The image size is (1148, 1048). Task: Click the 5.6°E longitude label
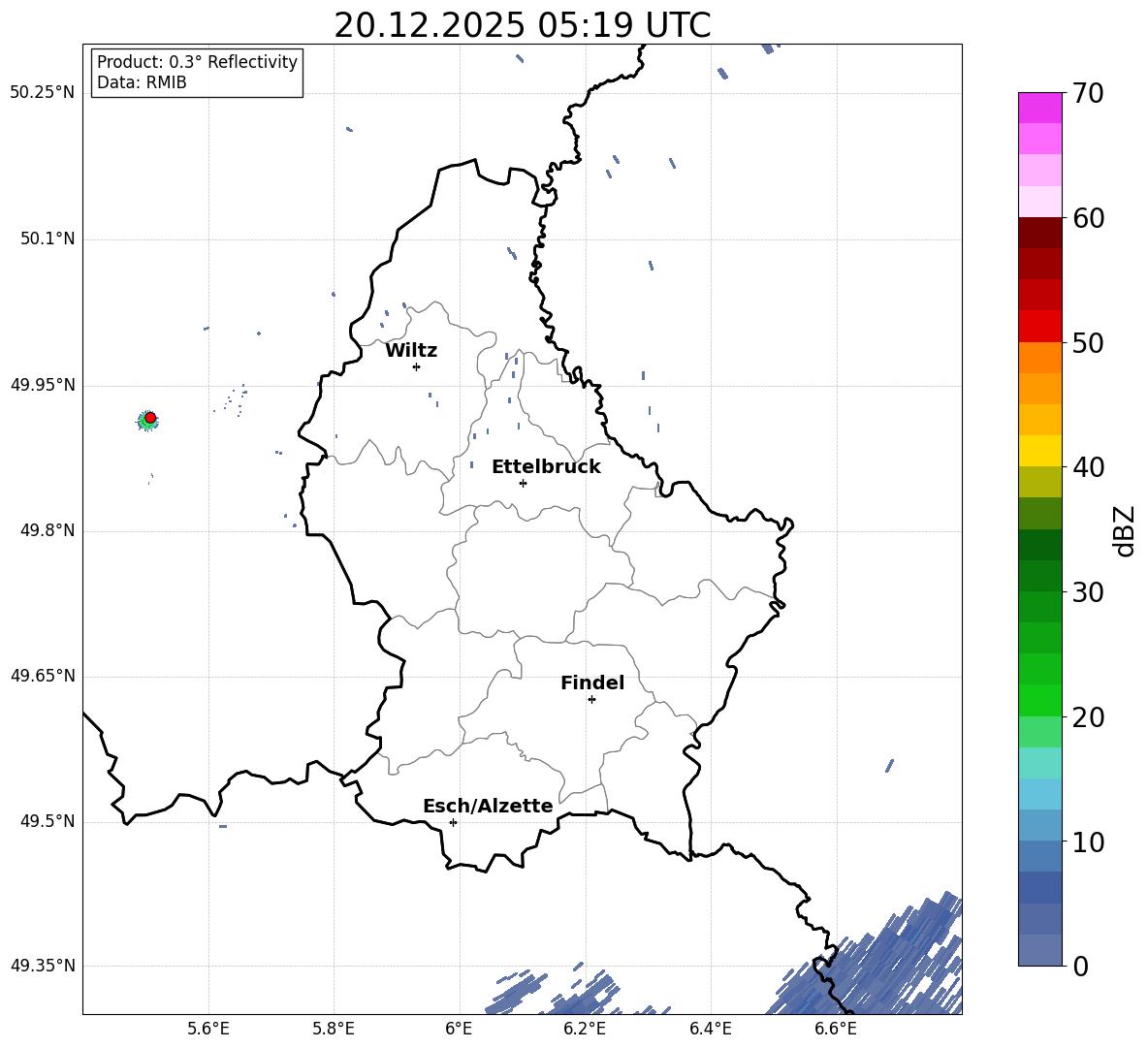pyautogui.click(x=208, y=1030)
